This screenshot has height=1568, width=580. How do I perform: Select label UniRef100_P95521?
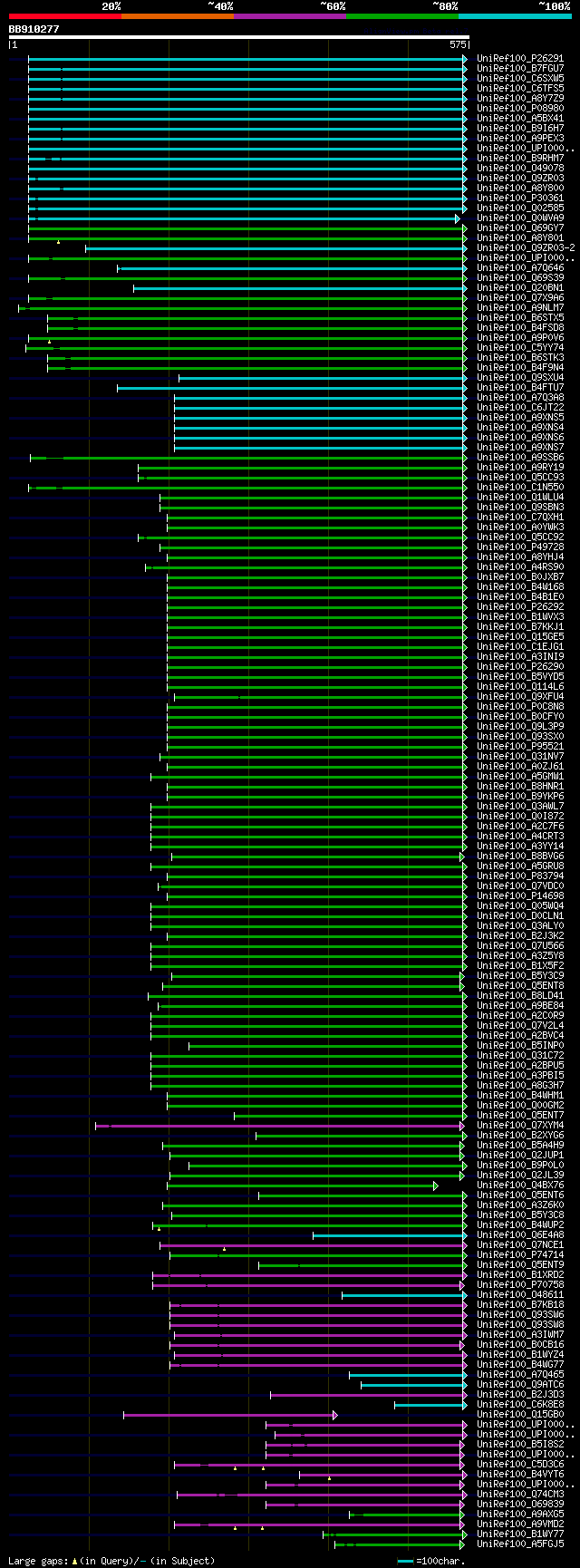[x=520, y=747]
